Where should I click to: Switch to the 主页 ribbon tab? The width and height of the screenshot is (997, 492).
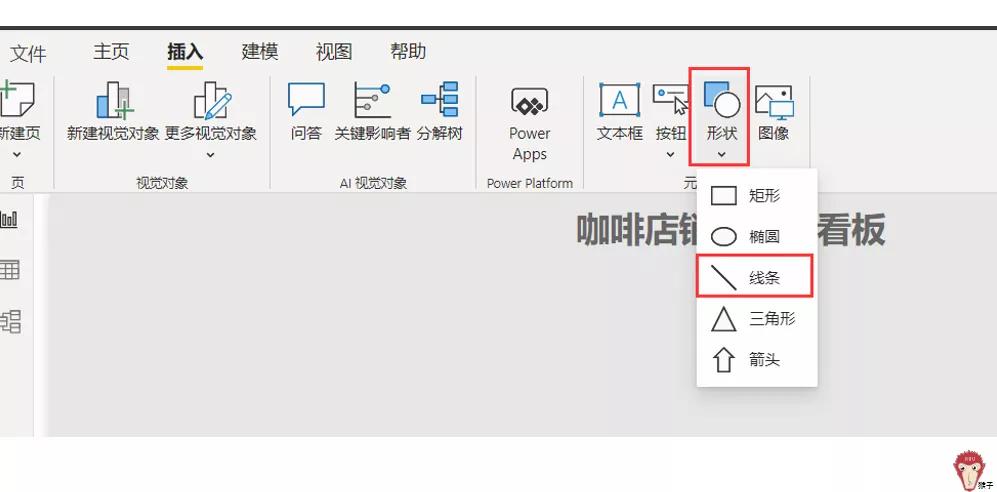tap(111, 52)
